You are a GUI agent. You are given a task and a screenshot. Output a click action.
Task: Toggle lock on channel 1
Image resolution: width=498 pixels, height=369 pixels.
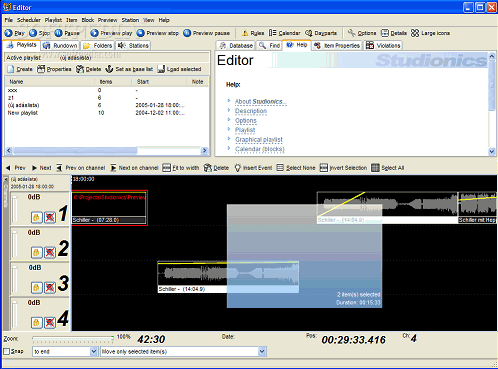(x=37, y=217)
